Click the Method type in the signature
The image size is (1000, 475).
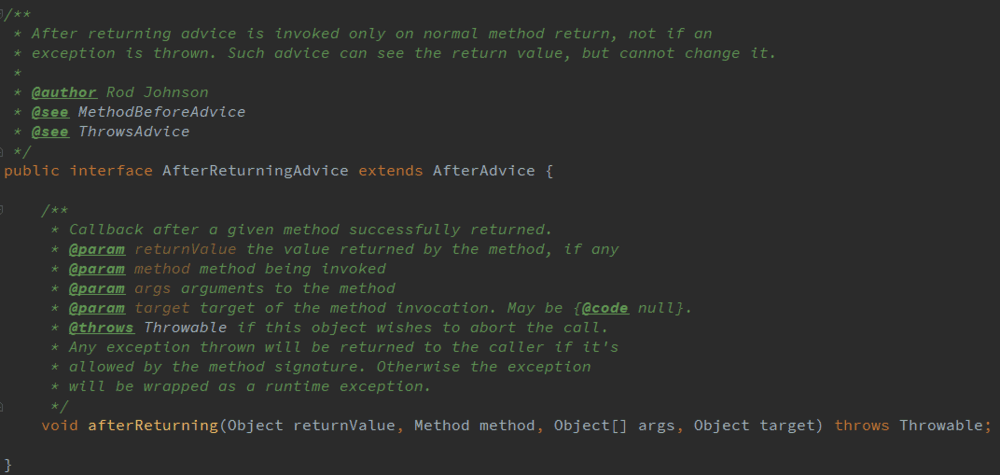click(441, 426)
